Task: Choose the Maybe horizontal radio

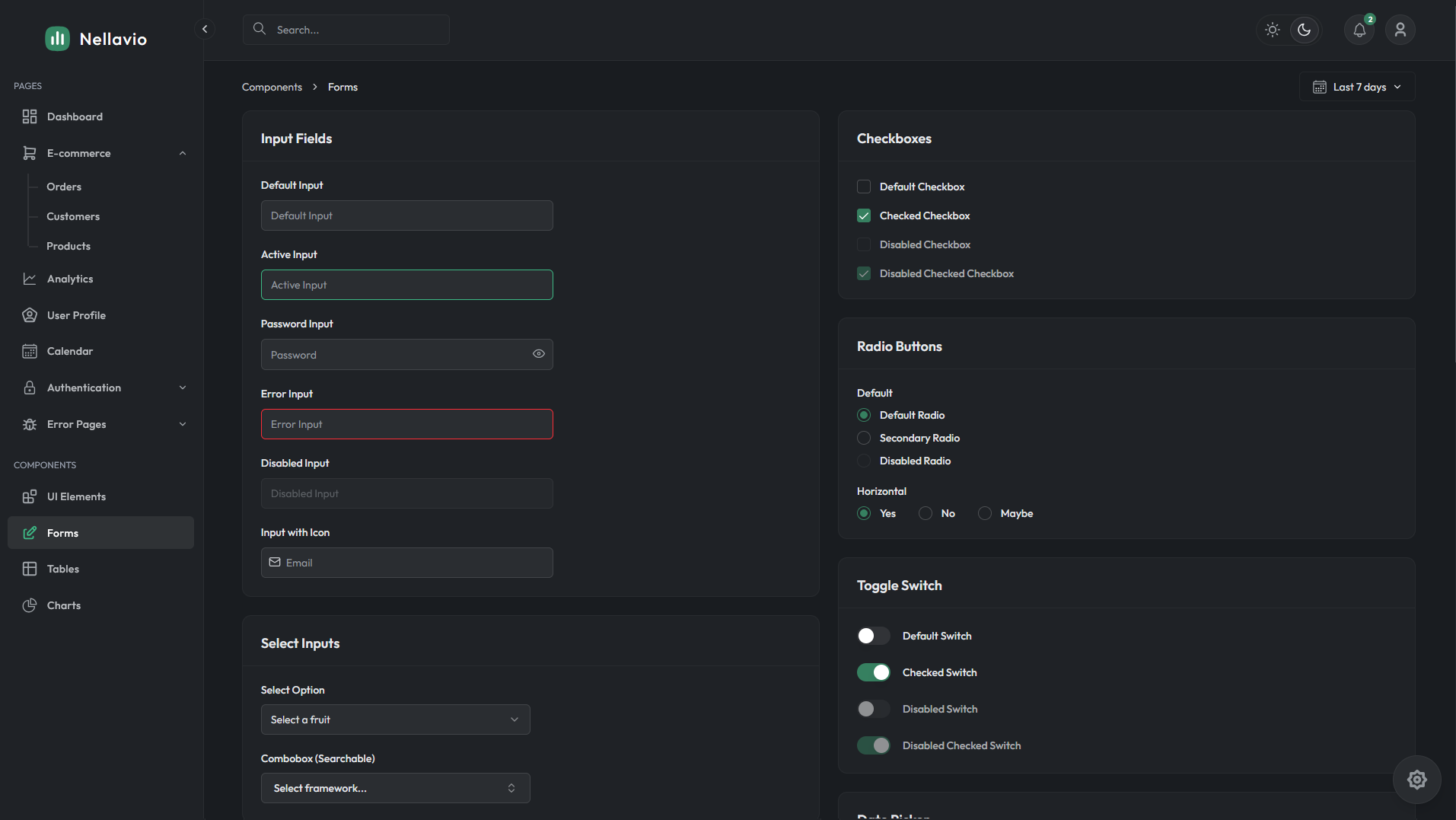Action: pos(985,513)
